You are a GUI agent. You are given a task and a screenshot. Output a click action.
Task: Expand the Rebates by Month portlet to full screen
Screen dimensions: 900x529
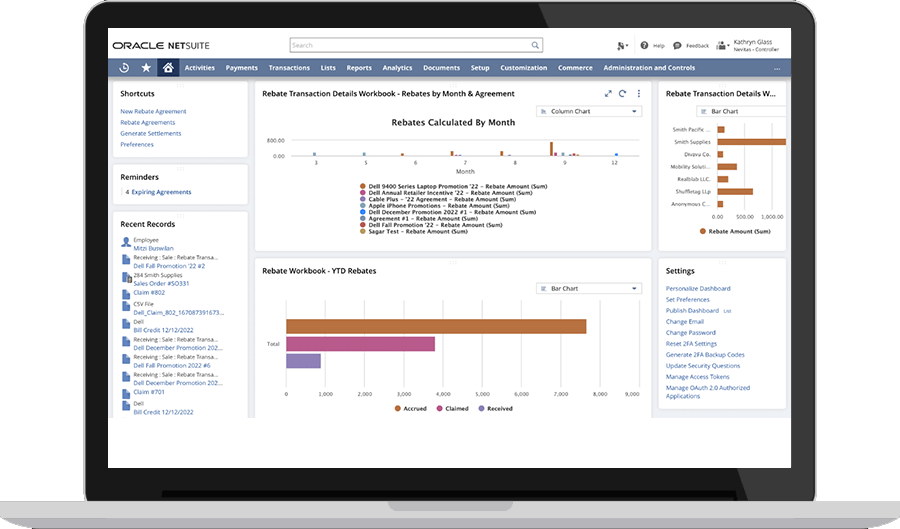click(608, 94)
